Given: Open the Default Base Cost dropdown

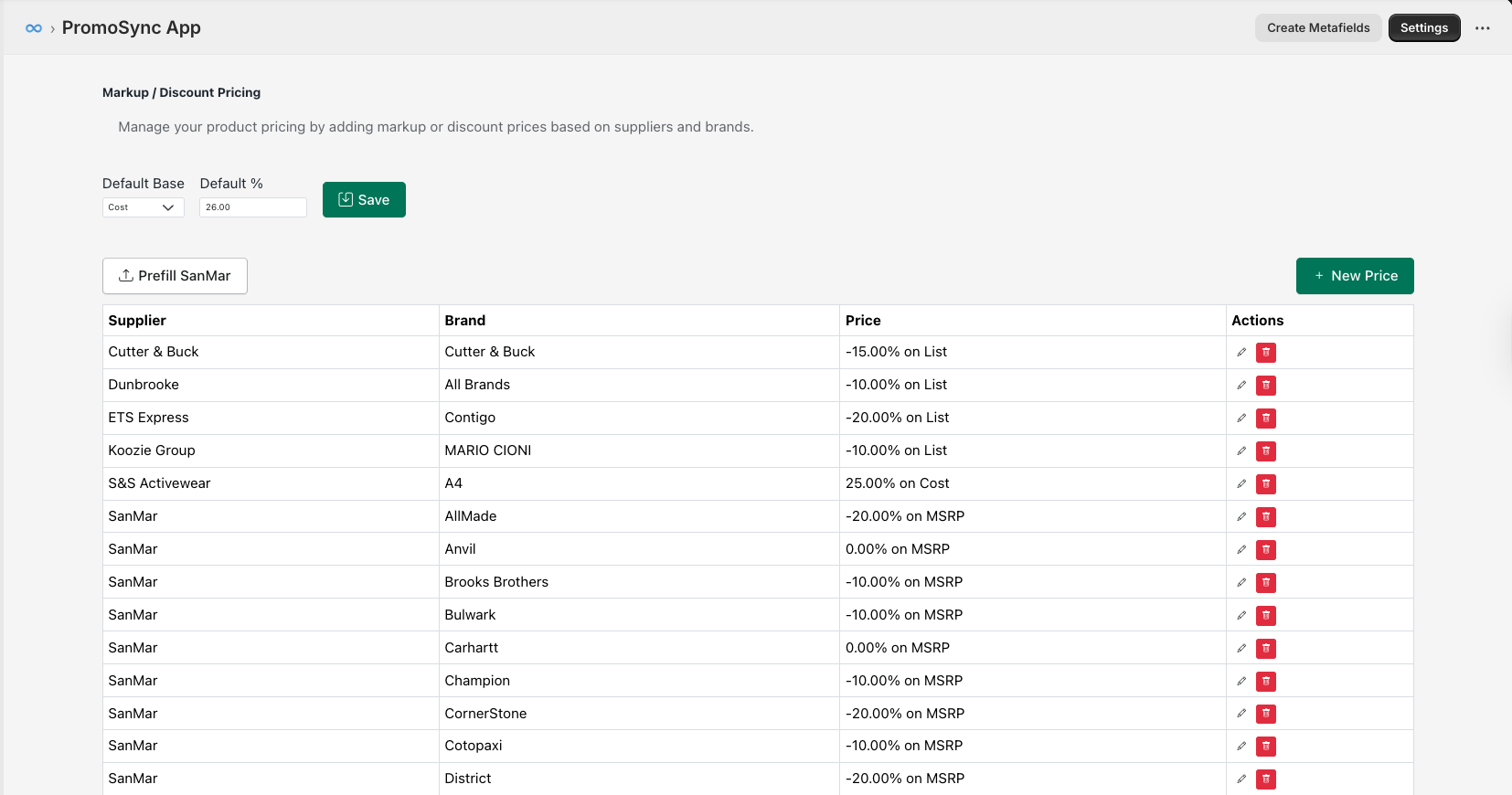Looking at the screenshot, I should (144, 207).
